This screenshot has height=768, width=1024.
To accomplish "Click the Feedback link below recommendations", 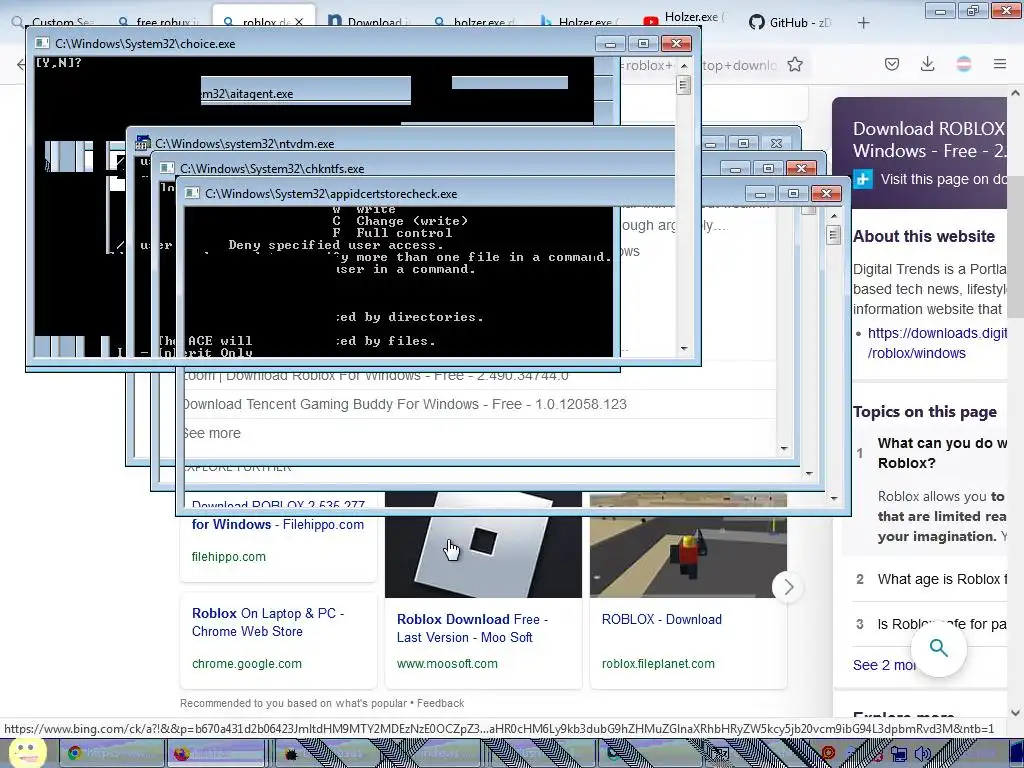I will pos(440,703).
